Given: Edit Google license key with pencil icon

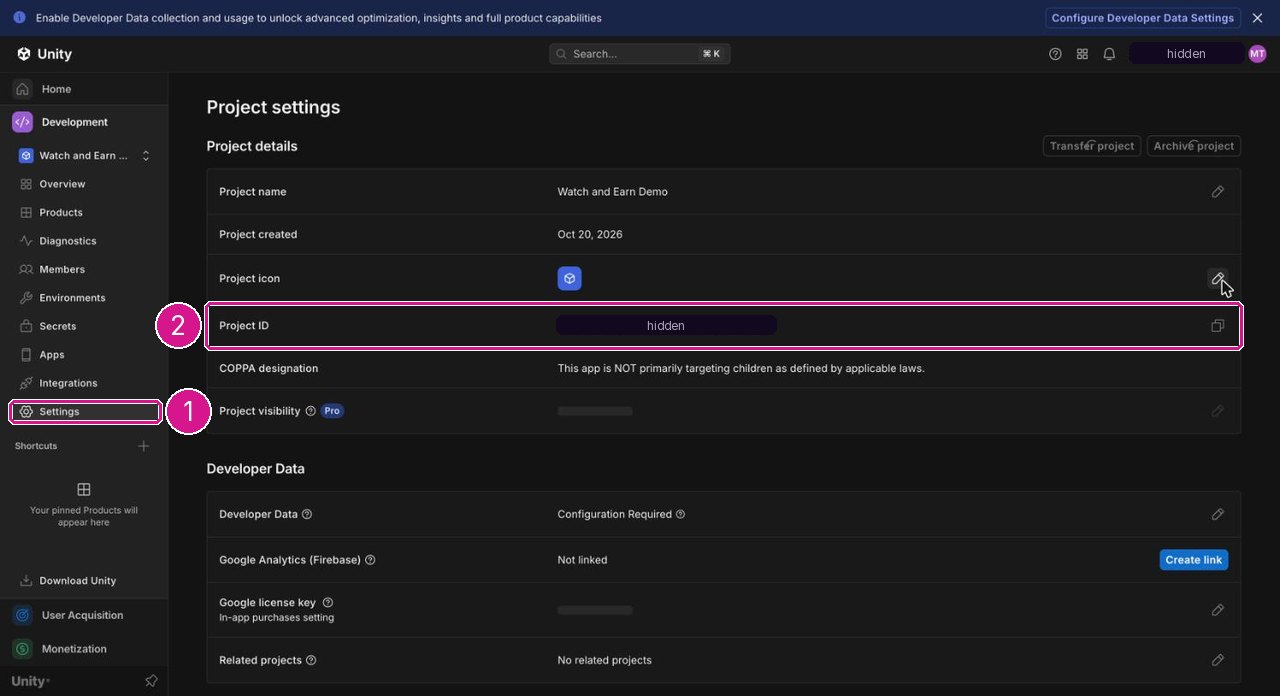Looking at the screenshot, I should [x=1217, y=610].
